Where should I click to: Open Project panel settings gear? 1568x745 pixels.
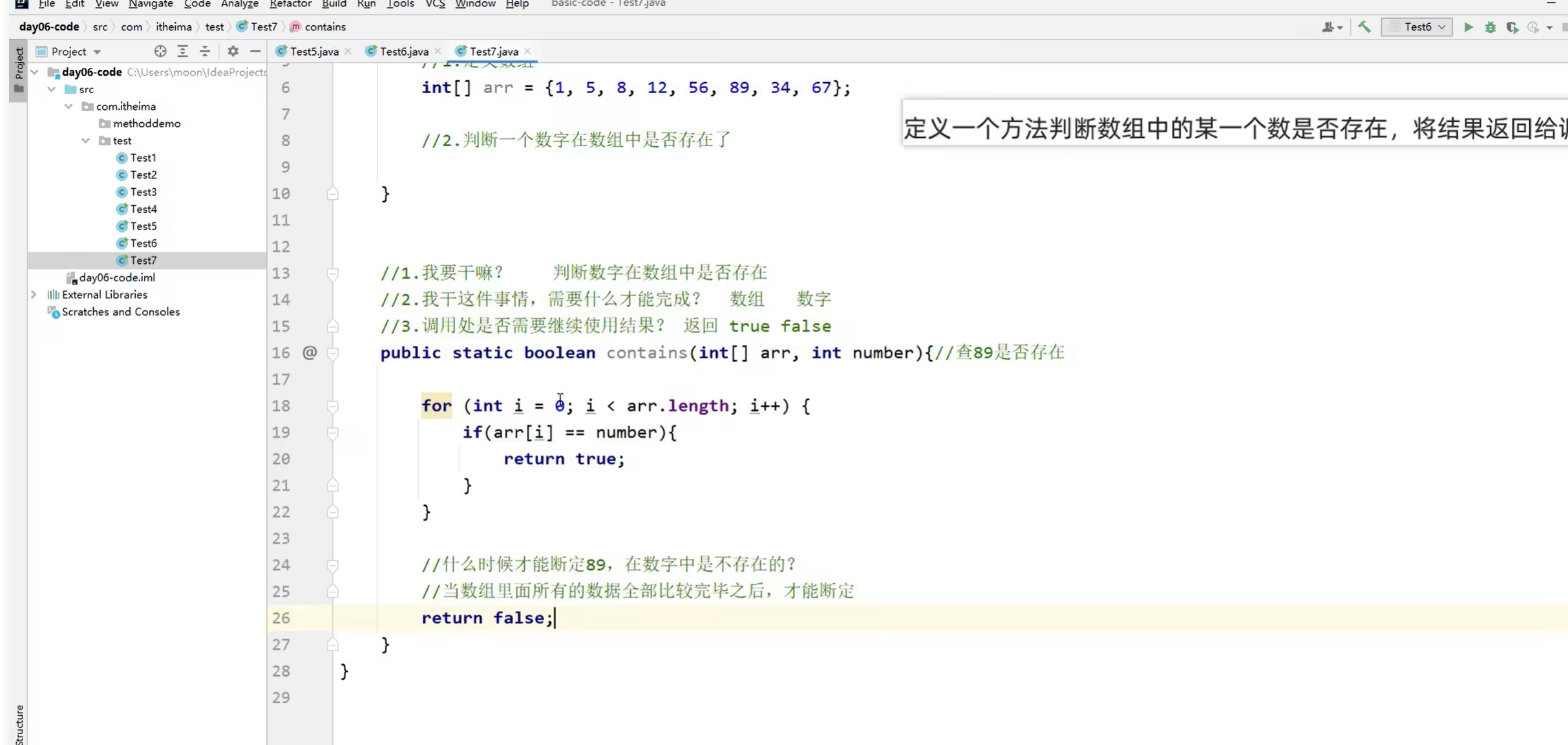pyautogui.click(x=232, y=51)
